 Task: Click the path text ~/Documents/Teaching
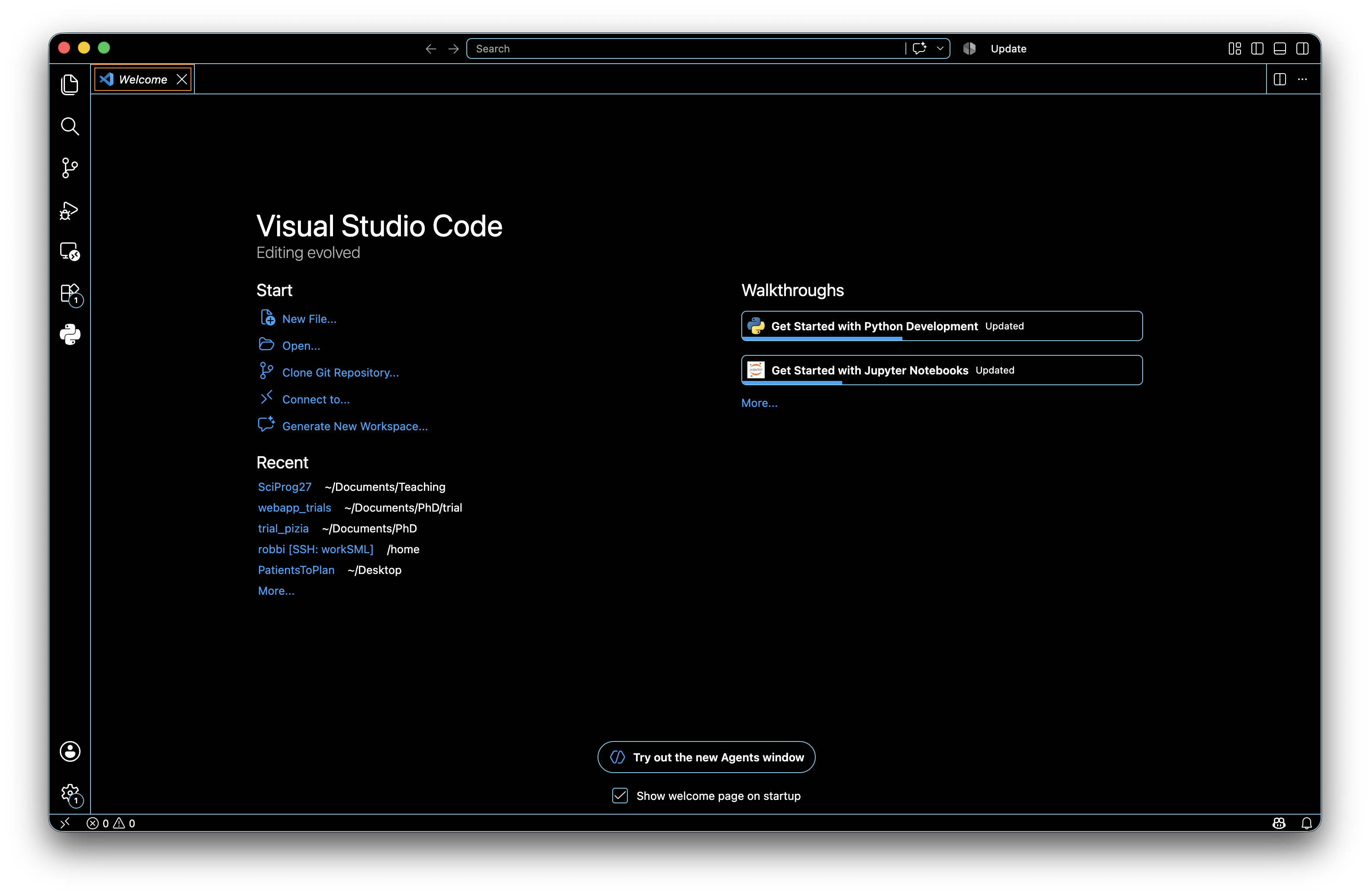click(x=385, y=487)
